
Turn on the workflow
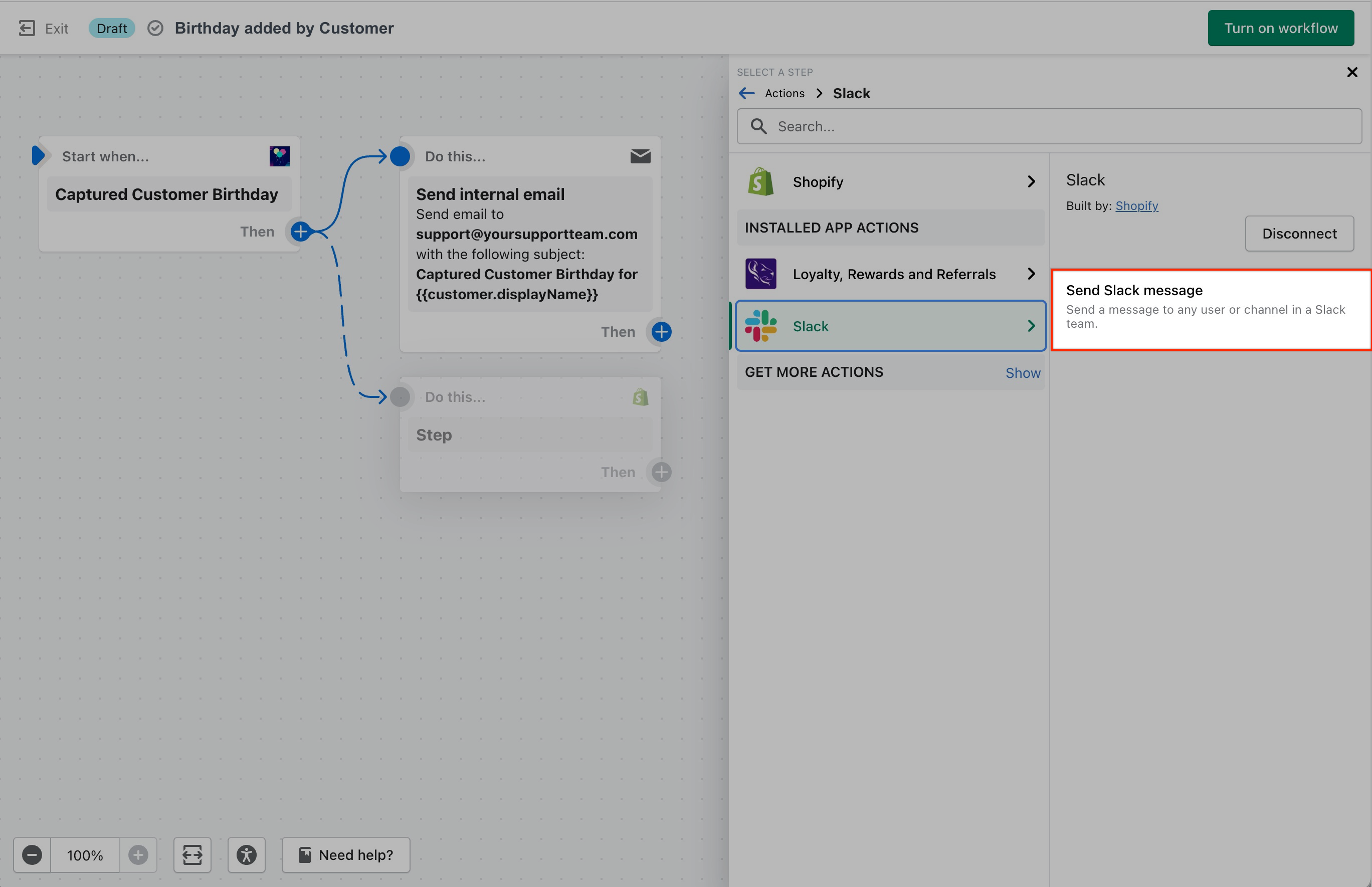[x=1280, y=28]
